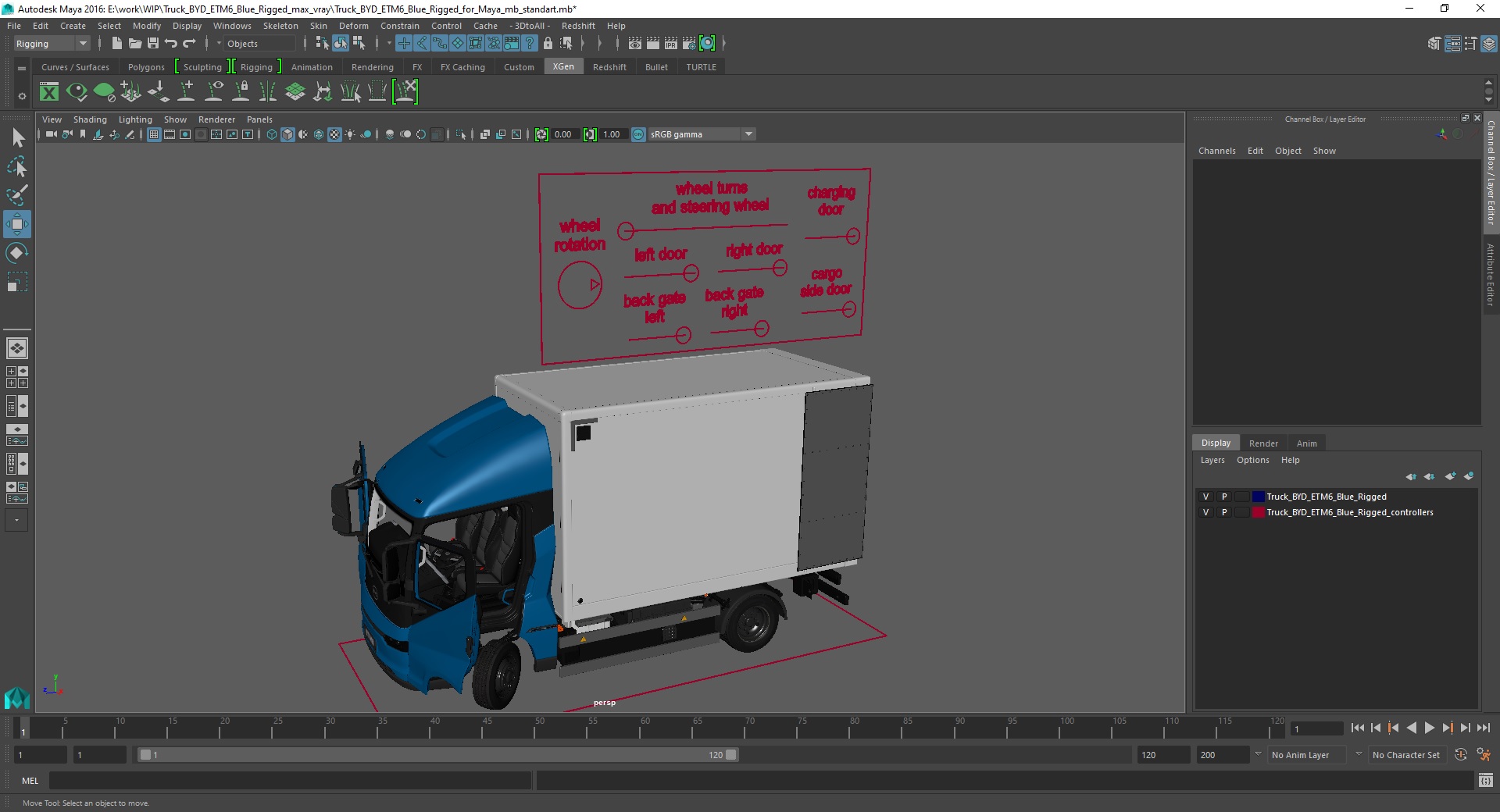The width and height of the screenshot is (1500, 812).
Task: Toggle color management ON button
Action: click(x=638, y=134)
